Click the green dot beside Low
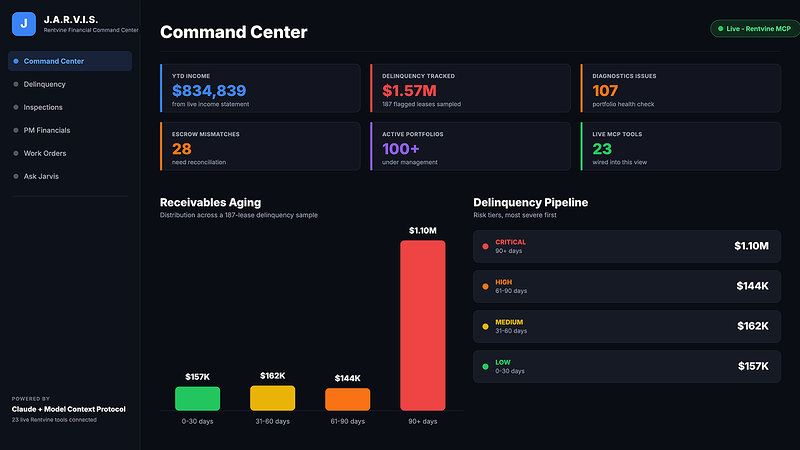This screenshot has width=800, height=450. [x=485, y=366]
